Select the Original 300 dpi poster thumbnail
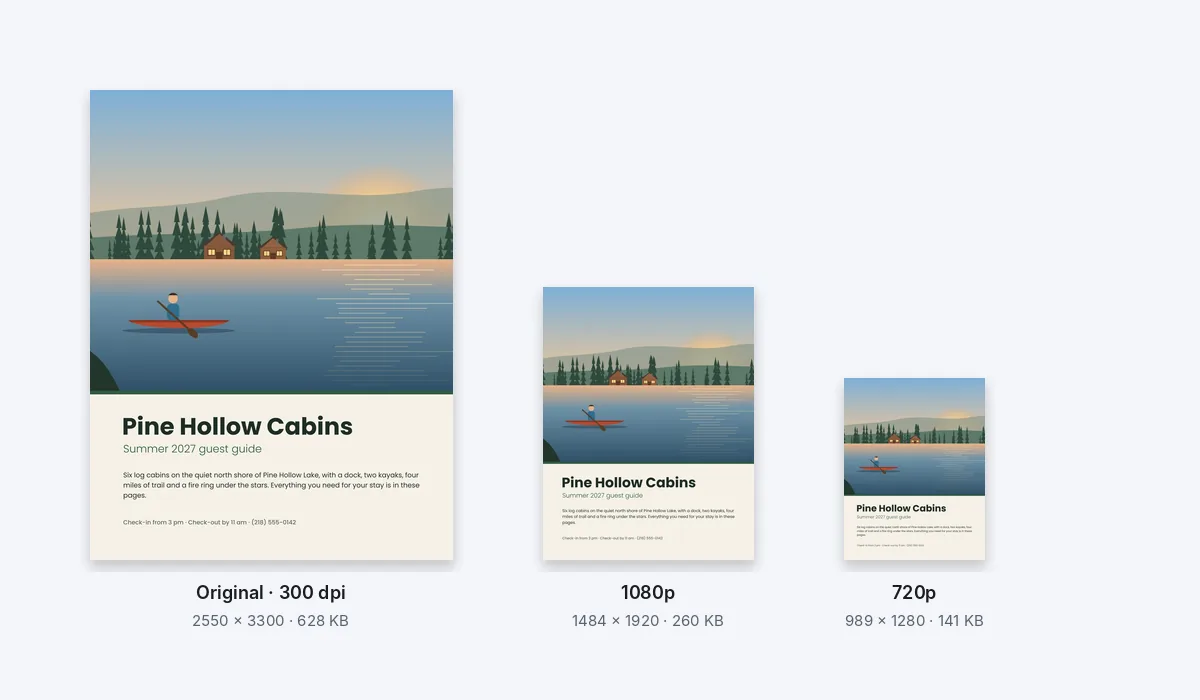 click(x=271, y=325)
